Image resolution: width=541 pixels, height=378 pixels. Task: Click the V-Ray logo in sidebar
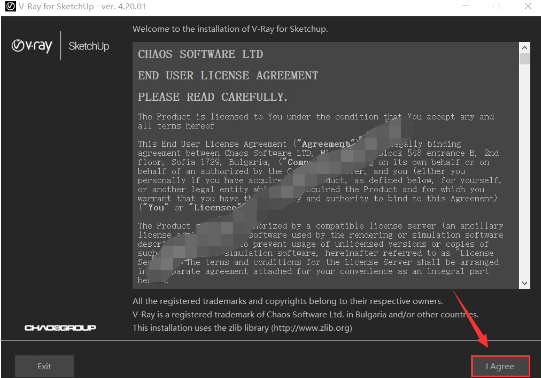32,46
